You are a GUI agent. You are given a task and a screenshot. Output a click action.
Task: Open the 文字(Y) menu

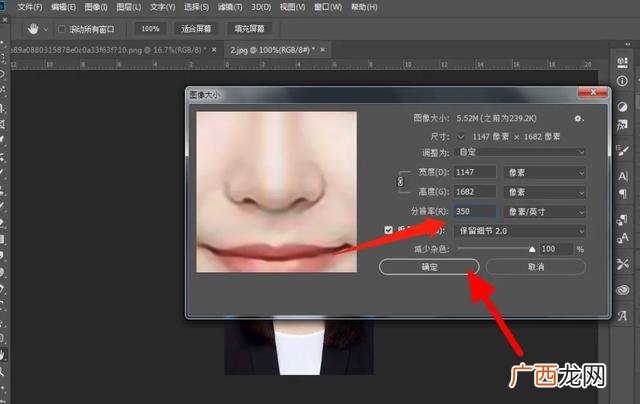point(162,7)
